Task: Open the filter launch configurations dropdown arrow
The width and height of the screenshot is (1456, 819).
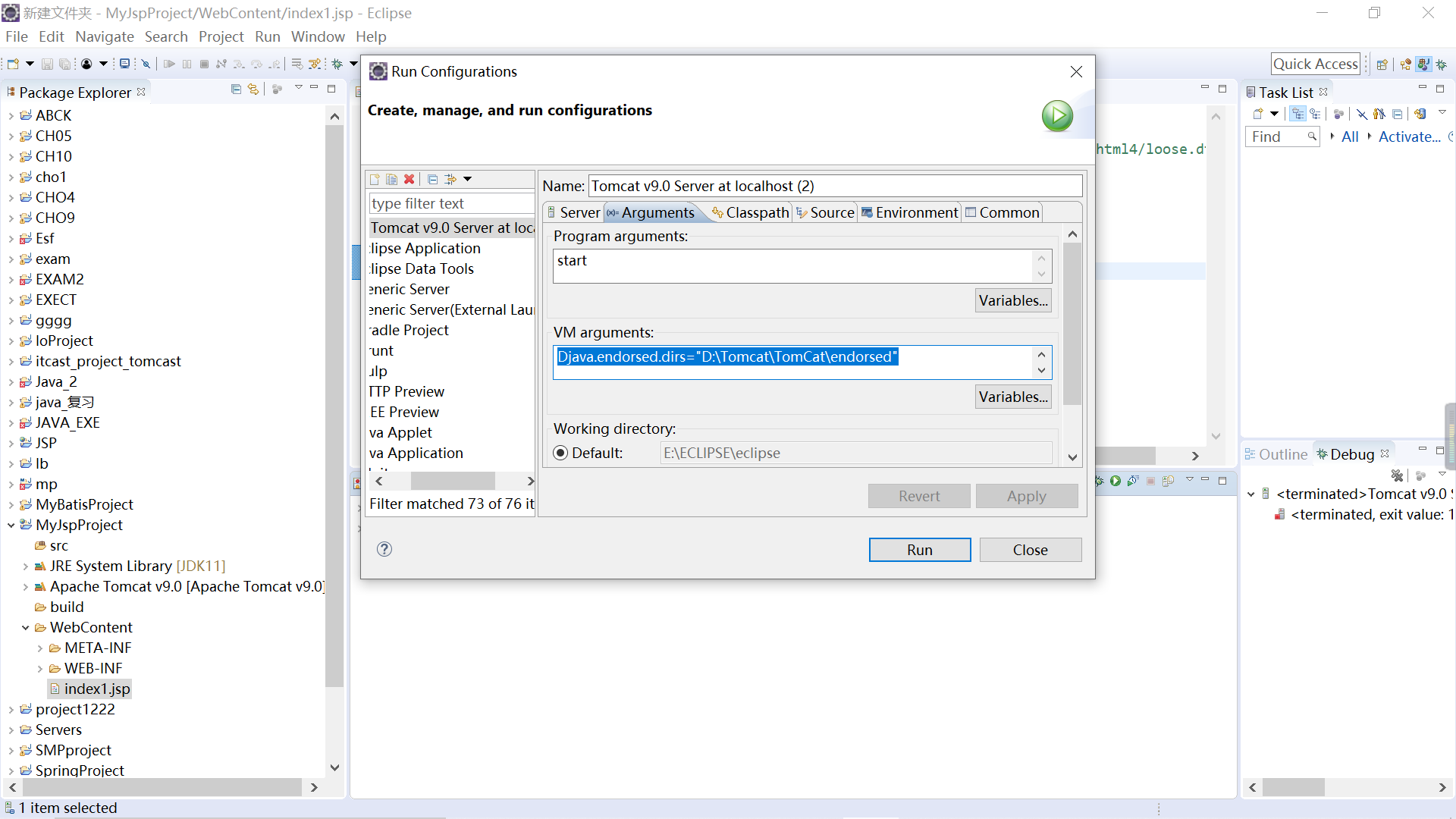Action: (x=468, y=180)
